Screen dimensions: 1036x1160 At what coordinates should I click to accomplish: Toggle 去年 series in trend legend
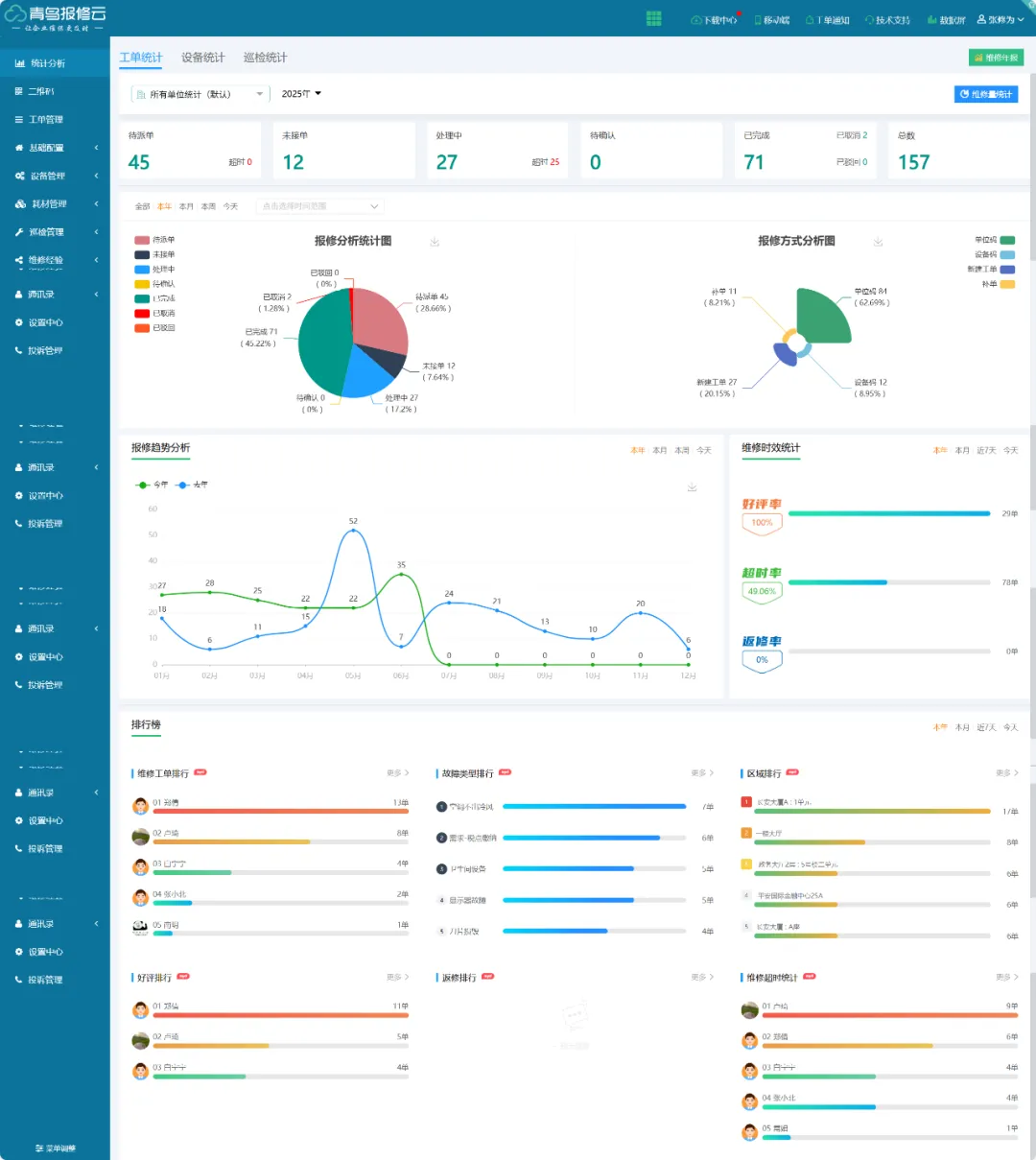click(x=192, y=485)
